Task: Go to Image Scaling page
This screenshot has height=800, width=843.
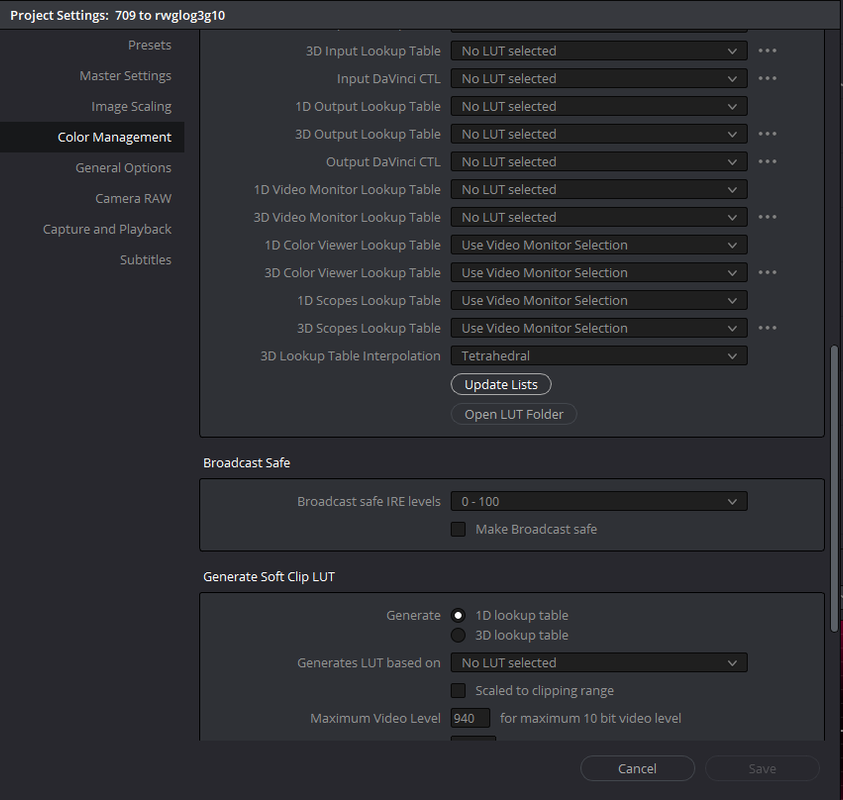Action: [x=131, y=106]
